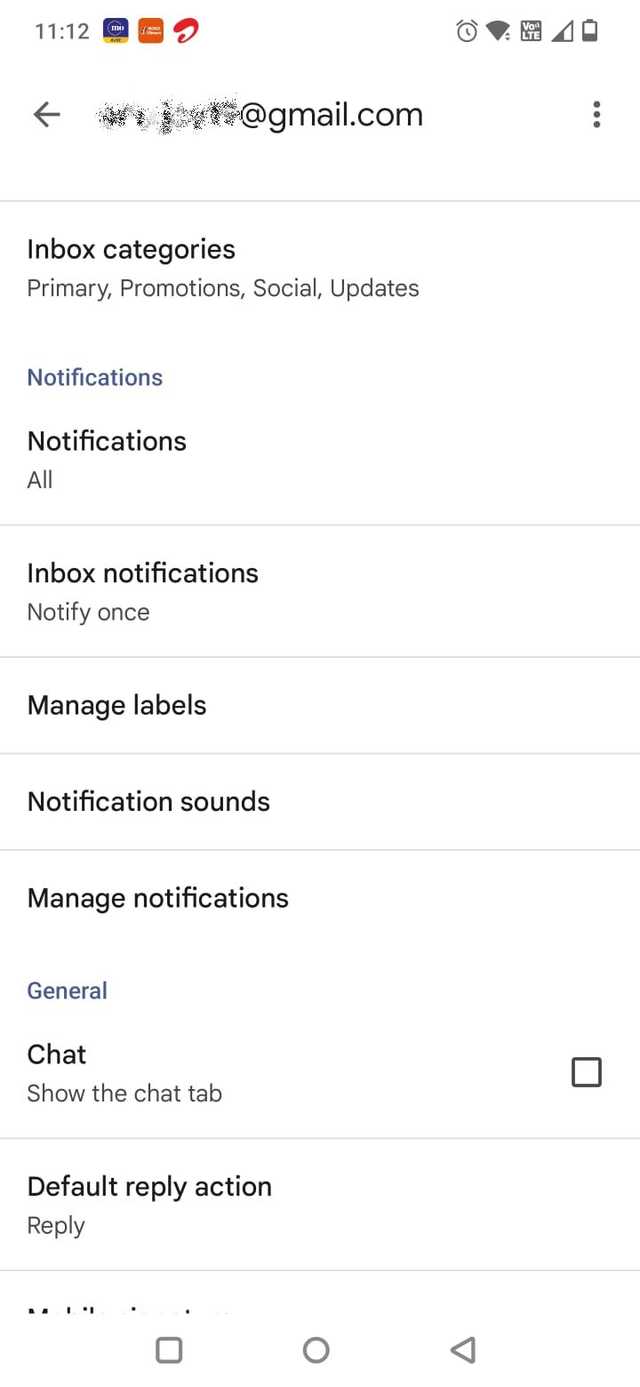
Task: Tap Manage notifications
Action: click(158, 898)
